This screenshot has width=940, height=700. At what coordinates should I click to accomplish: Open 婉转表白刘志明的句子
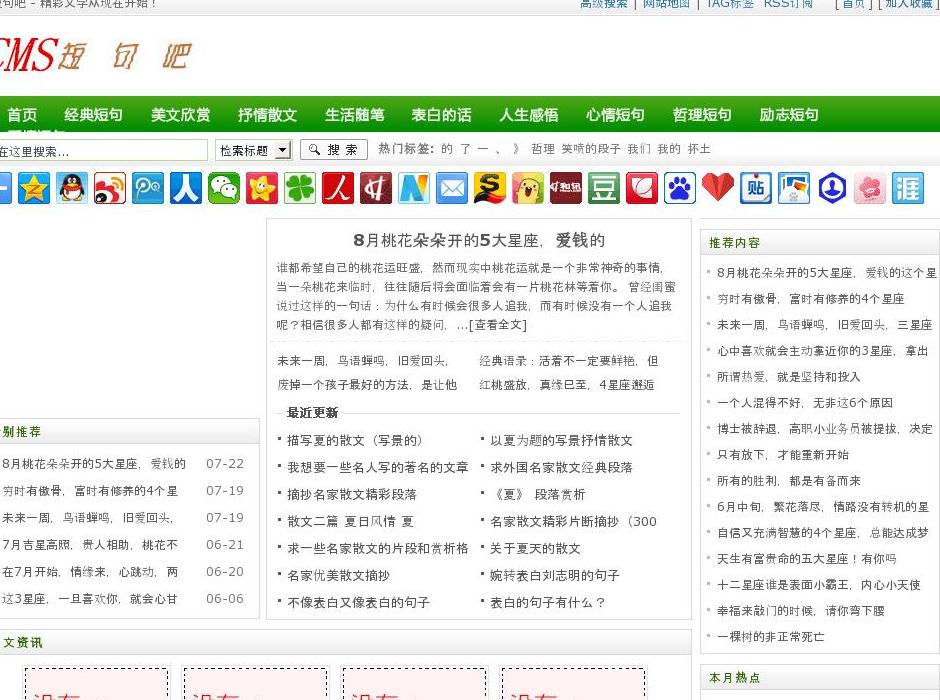coord(555,575)
